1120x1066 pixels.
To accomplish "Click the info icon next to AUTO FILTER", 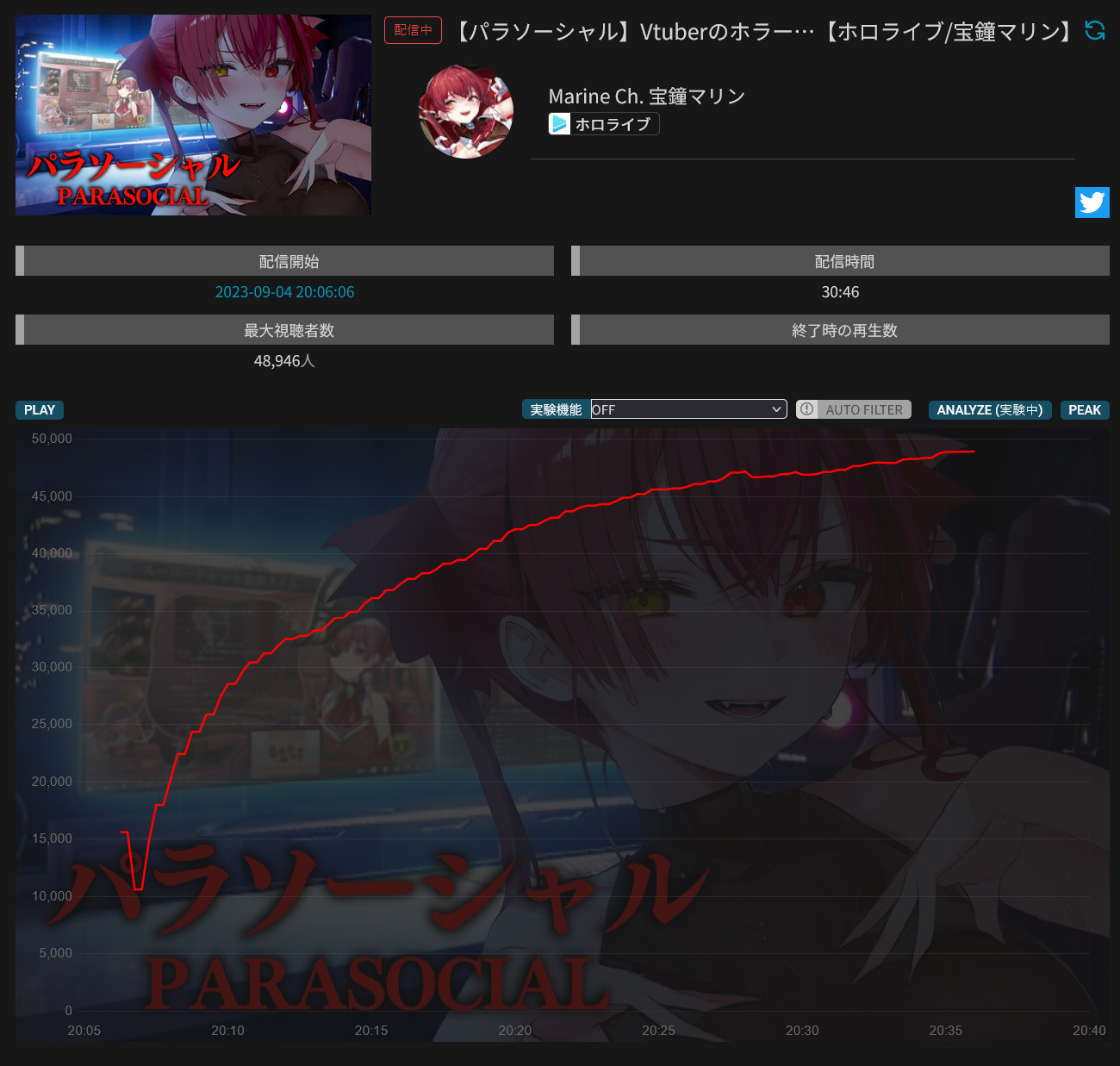I will click(806, 409).
